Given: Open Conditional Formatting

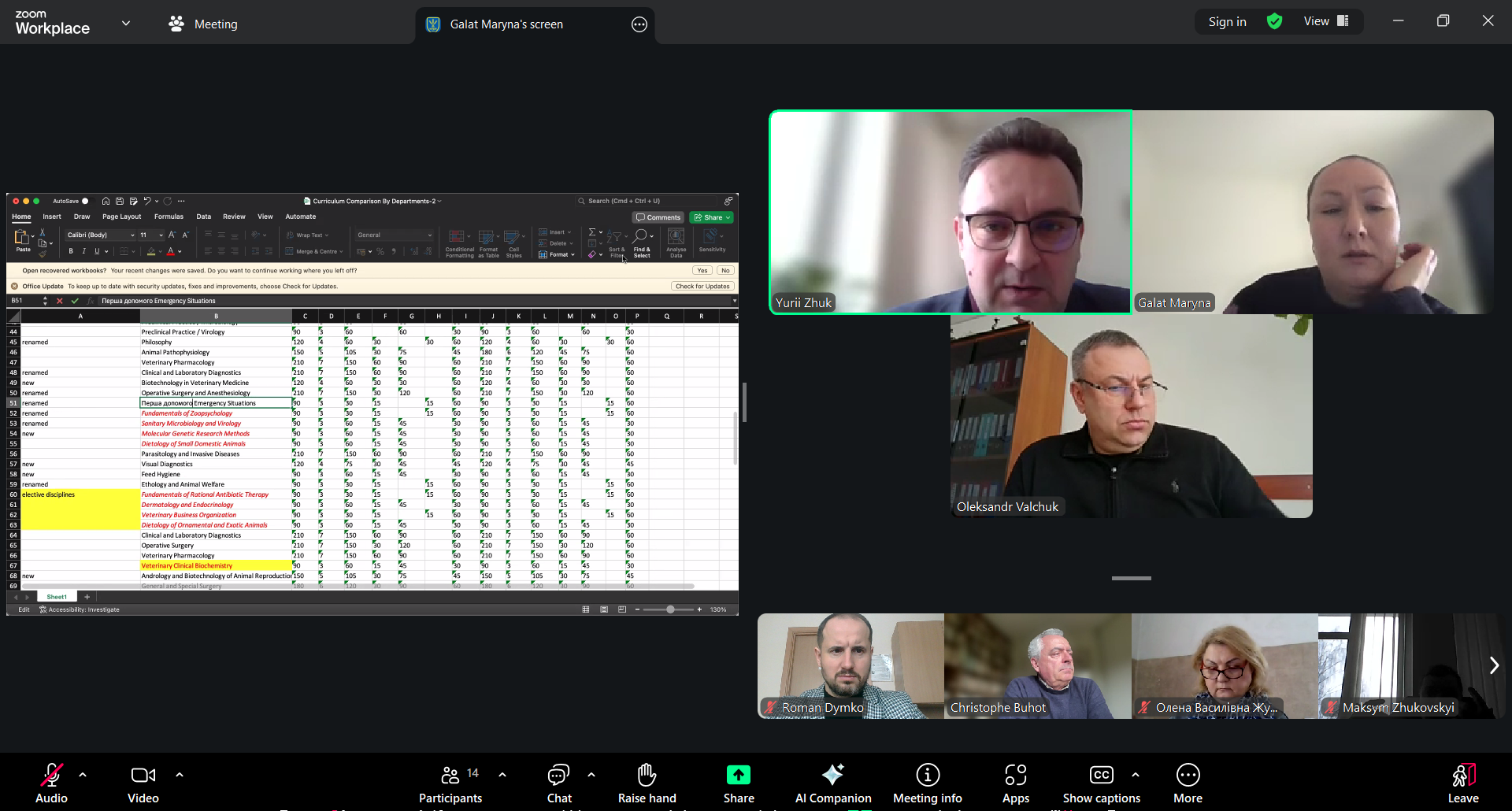Looking at the screenshot, I should (459, 243).
